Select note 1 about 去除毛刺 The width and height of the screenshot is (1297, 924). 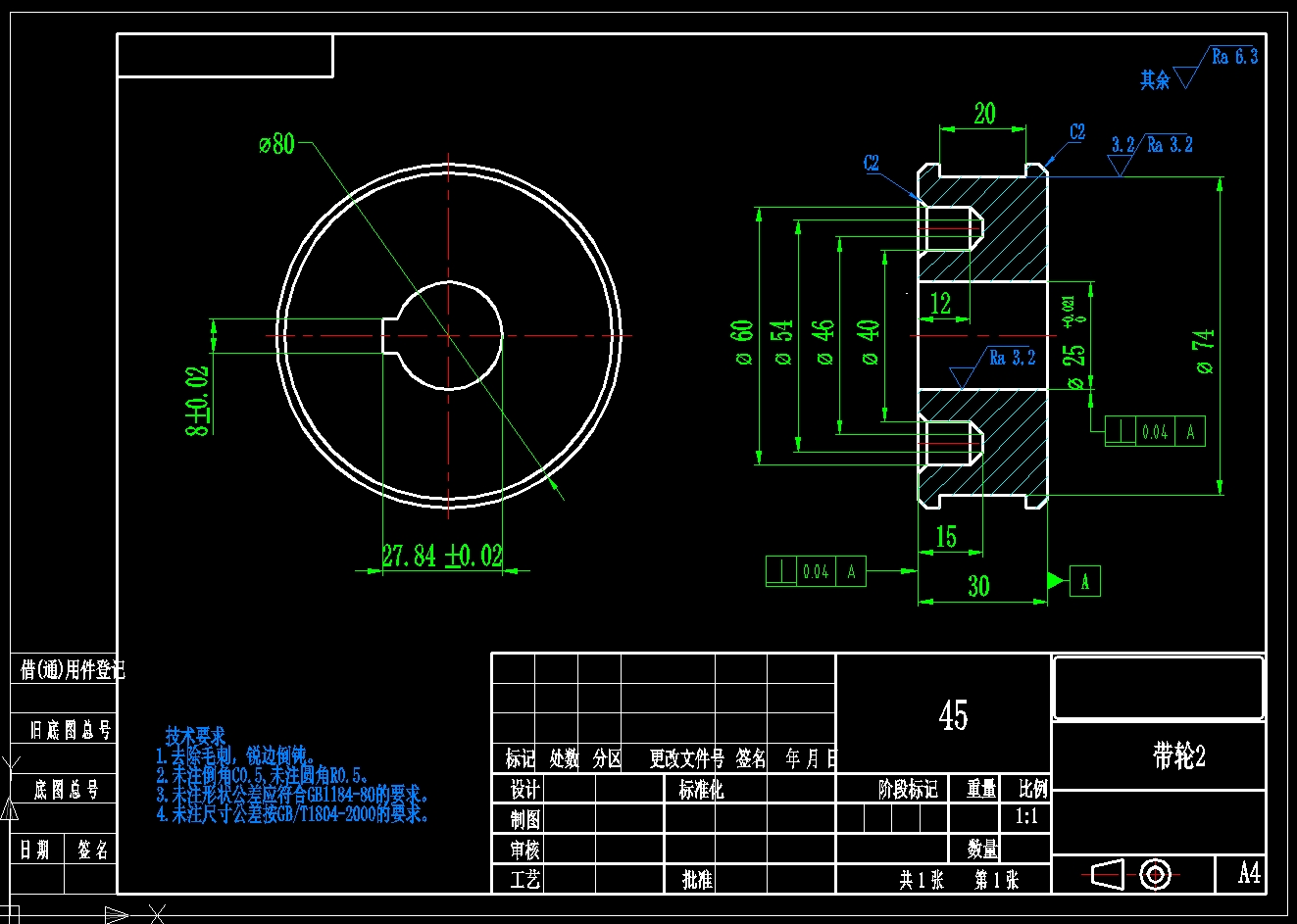click(236, 755)
